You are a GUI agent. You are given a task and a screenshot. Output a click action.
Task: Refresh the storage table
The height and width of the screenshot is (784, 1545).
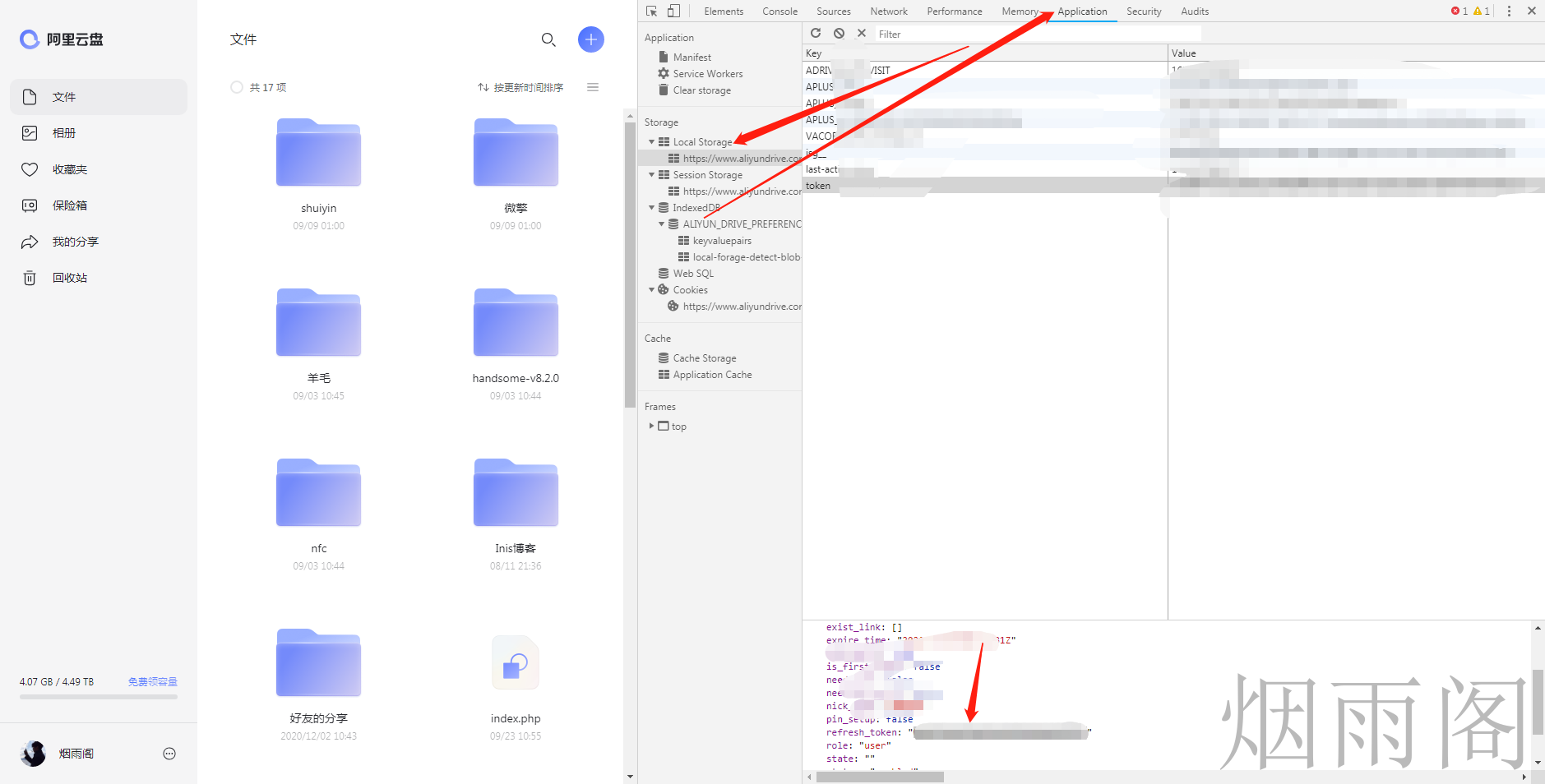[x=816, y=33]
